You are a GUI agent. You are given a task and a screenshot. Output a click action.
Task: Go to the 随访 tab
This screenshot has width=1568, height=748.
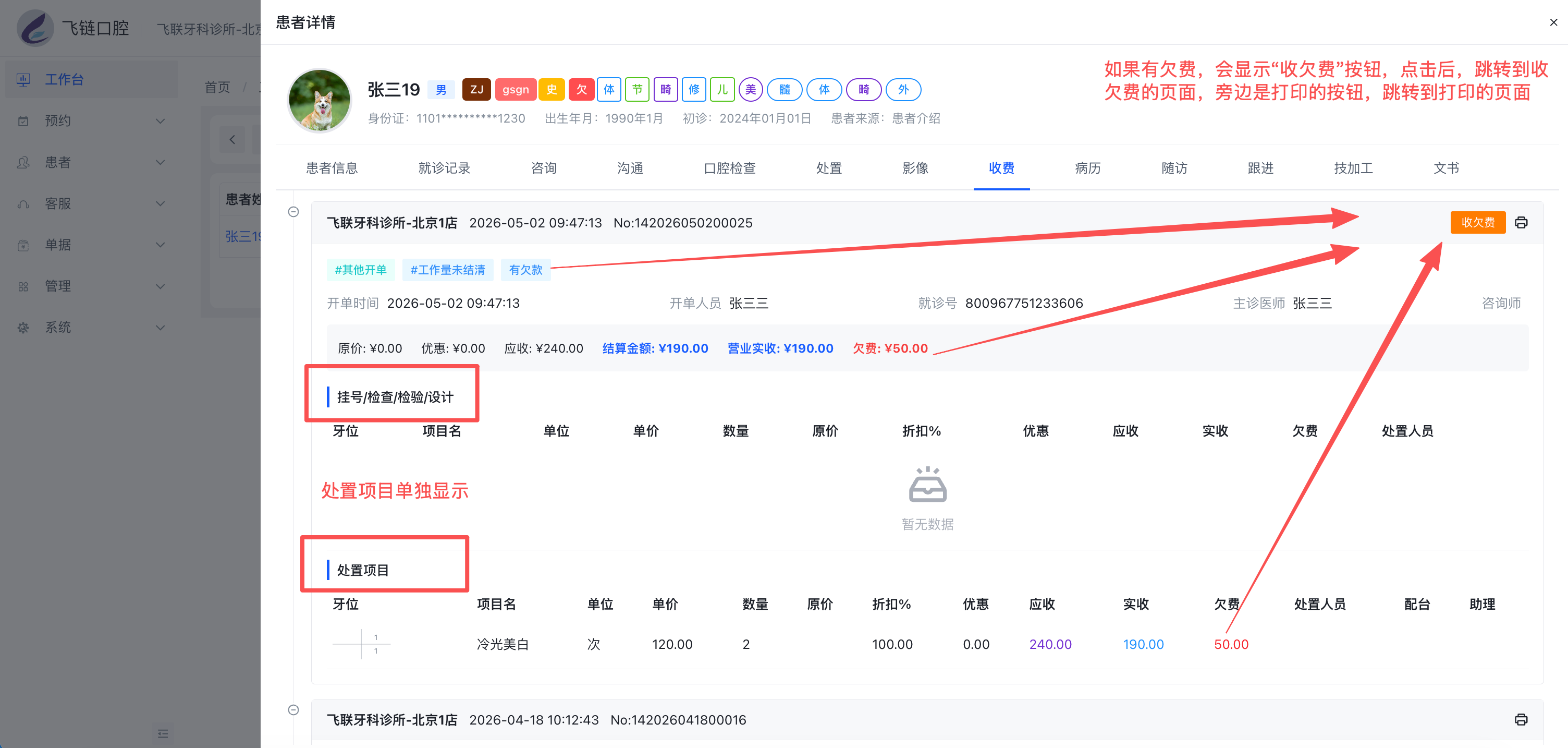[1174, 168]
